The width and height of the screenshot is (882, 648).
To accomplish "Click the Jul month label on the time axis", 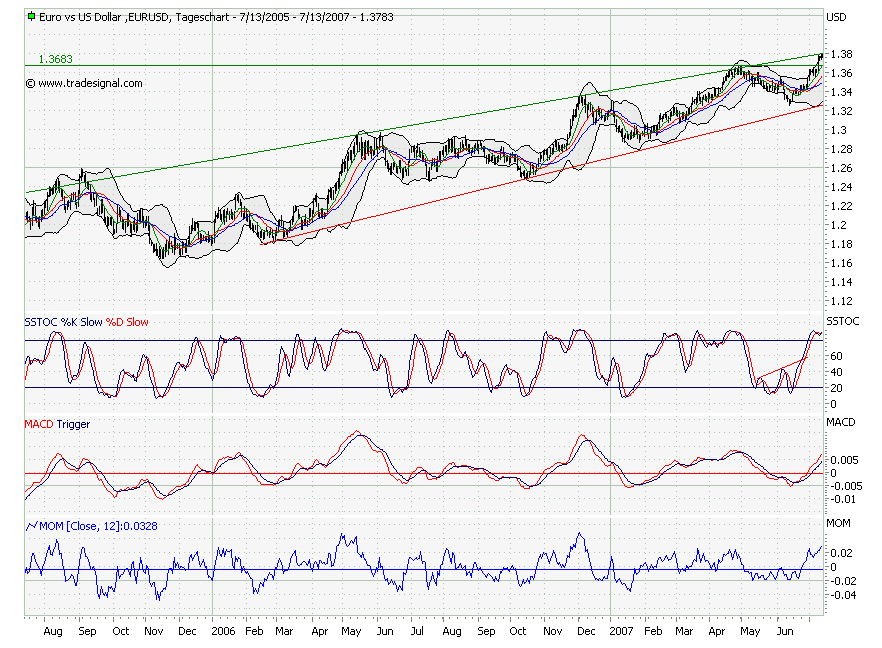I will (417, 631).
